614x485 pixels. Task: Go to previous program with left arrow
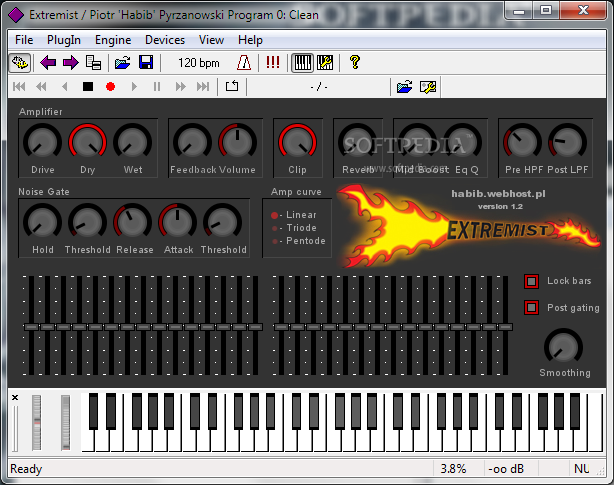(48, 63)
